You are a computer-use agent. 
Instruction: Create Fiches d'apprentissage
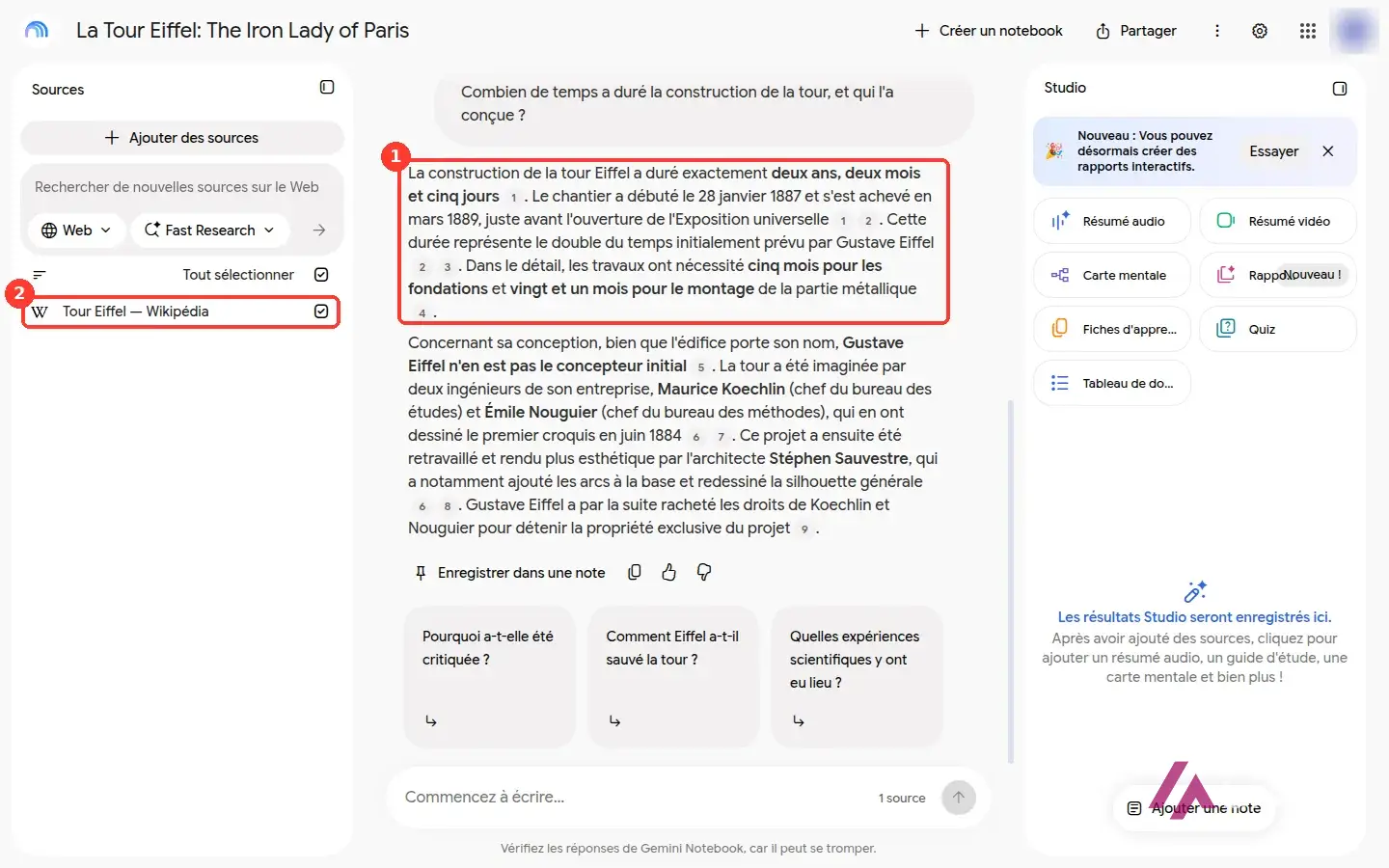1112,329
